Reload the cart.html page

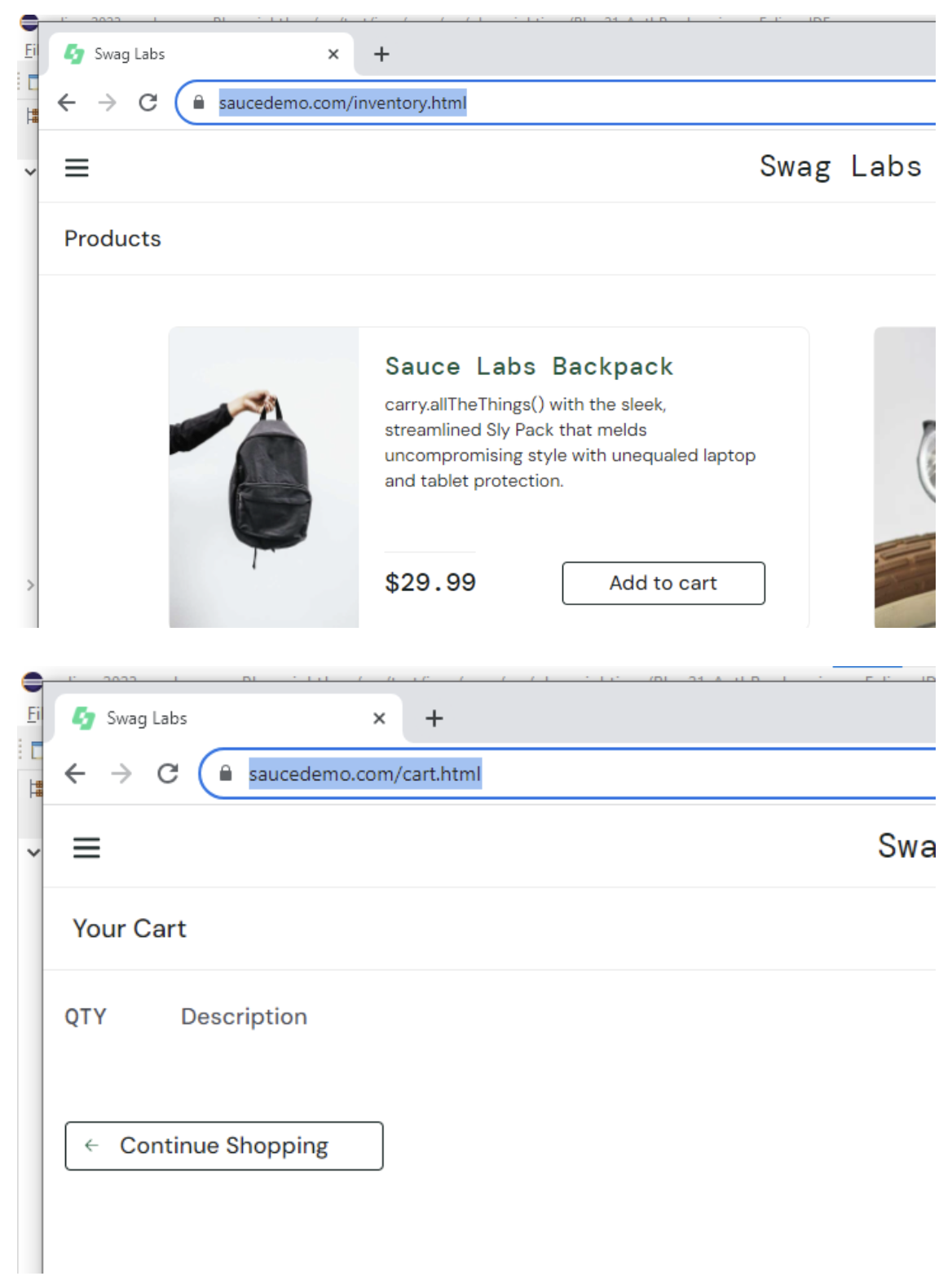coord(168,774)
